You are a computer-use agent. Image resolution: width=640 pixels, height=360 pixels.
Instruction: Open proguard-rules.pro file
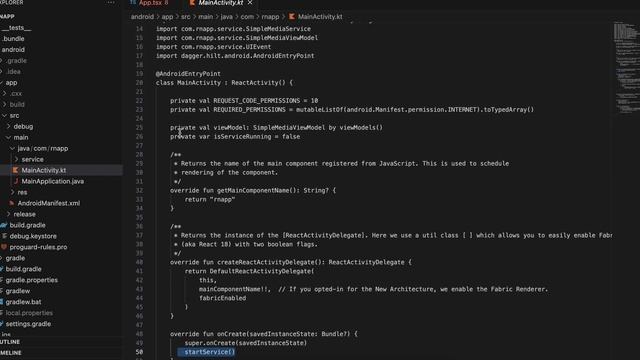(x=38, y=247)
